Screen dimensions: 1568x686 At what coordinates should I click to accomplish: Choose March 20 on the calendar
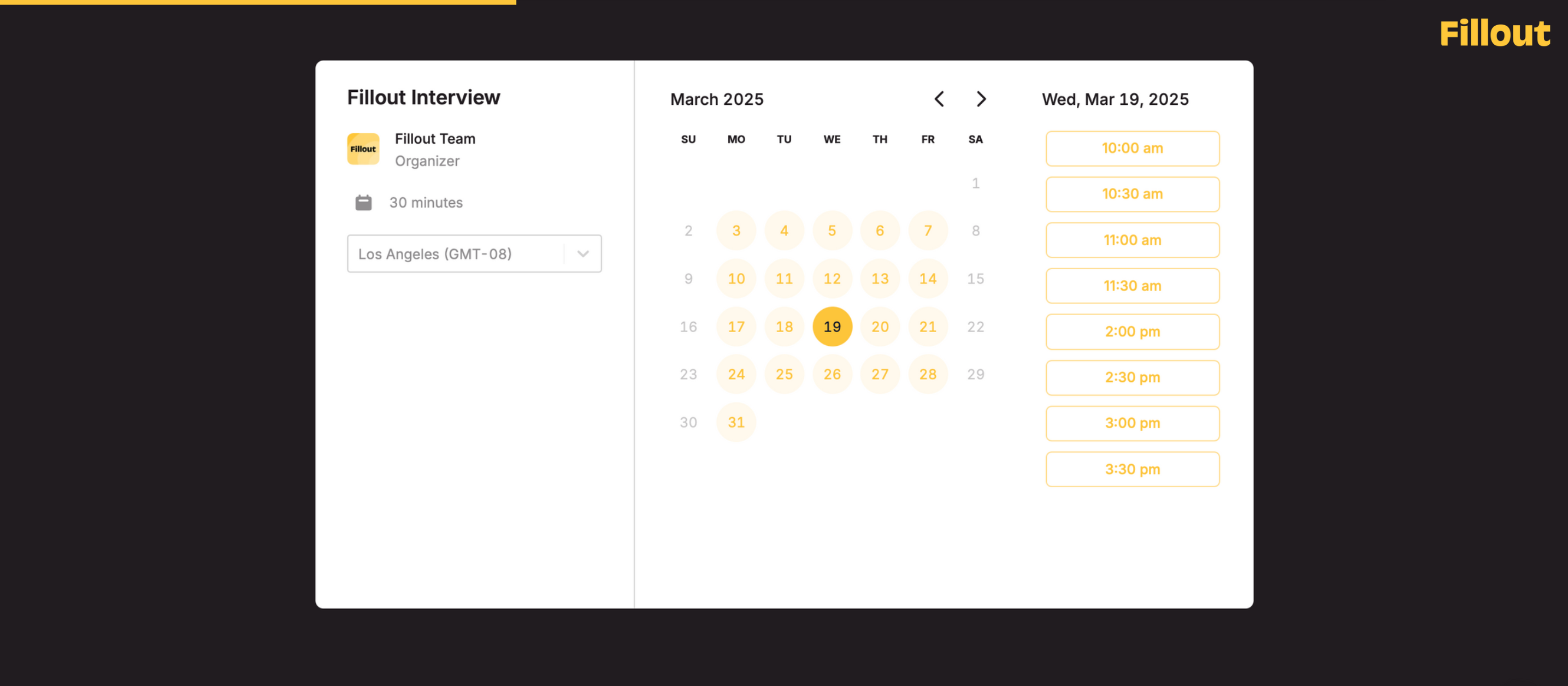(x=880, y=327)
